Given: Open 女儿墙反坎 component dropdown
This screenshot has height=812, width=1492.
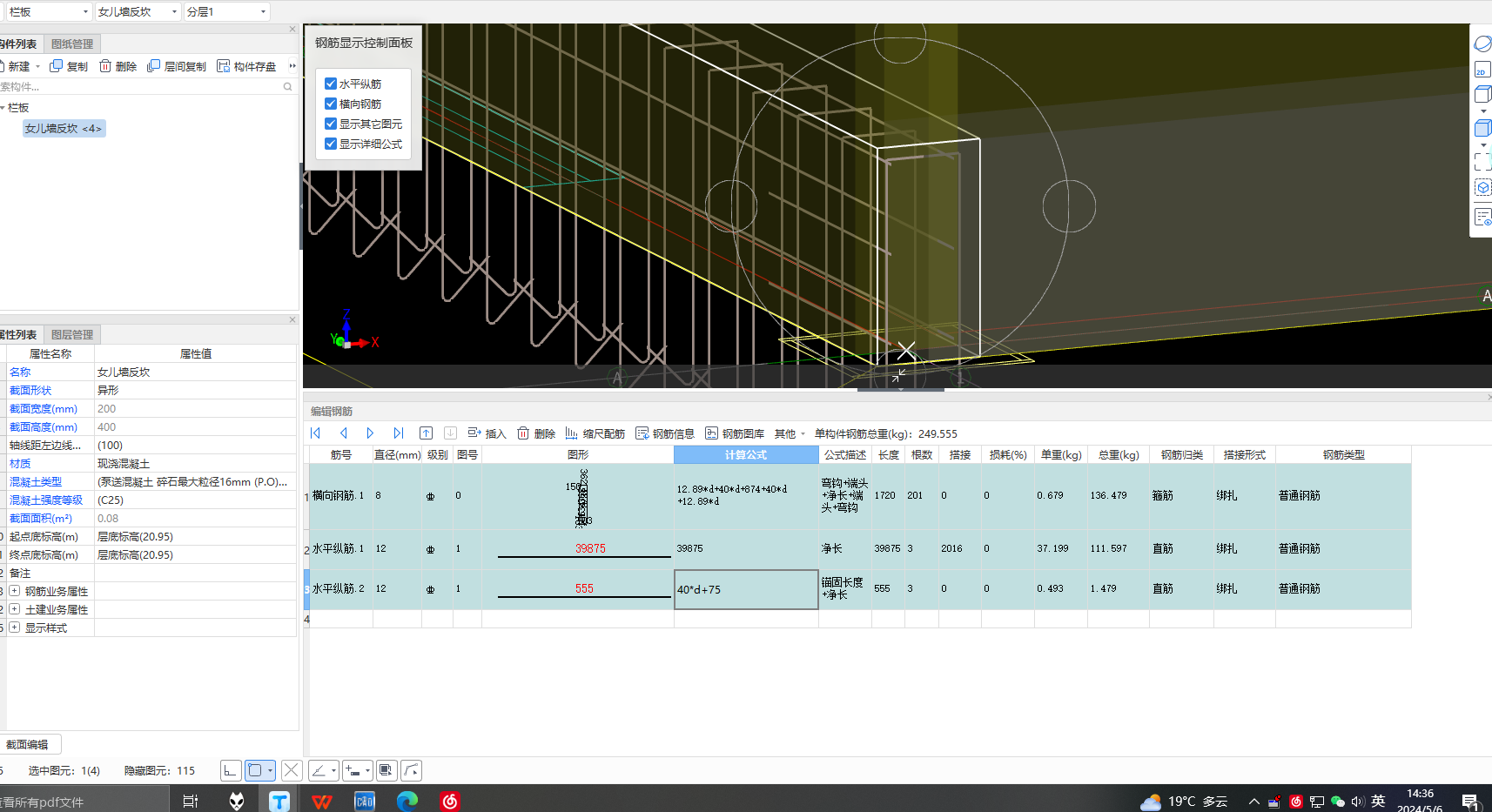Looking at the screenshot, I should coord(138,11).
